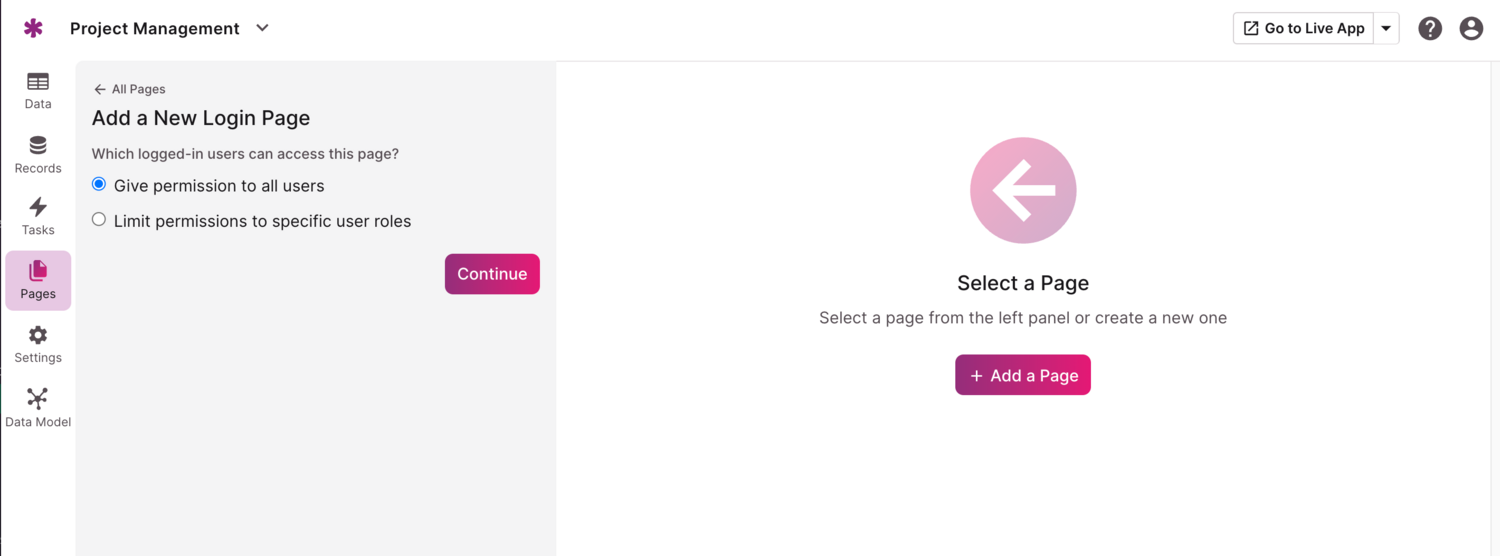Click the asterisk app logo icon

pyautogui.click(x=33, y=28)
